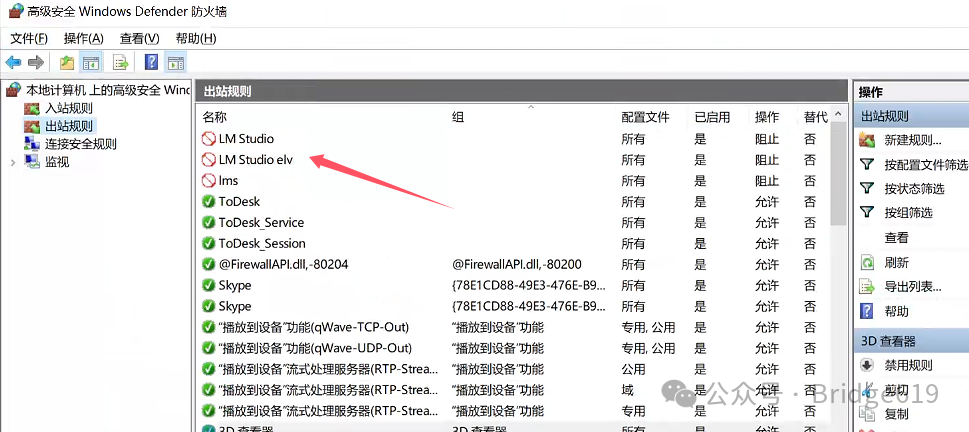Screen dimensions: 969x432
Task: Click the icon beside @FirewallAPI.dll,-80204
Action: [x=209, y=265]
